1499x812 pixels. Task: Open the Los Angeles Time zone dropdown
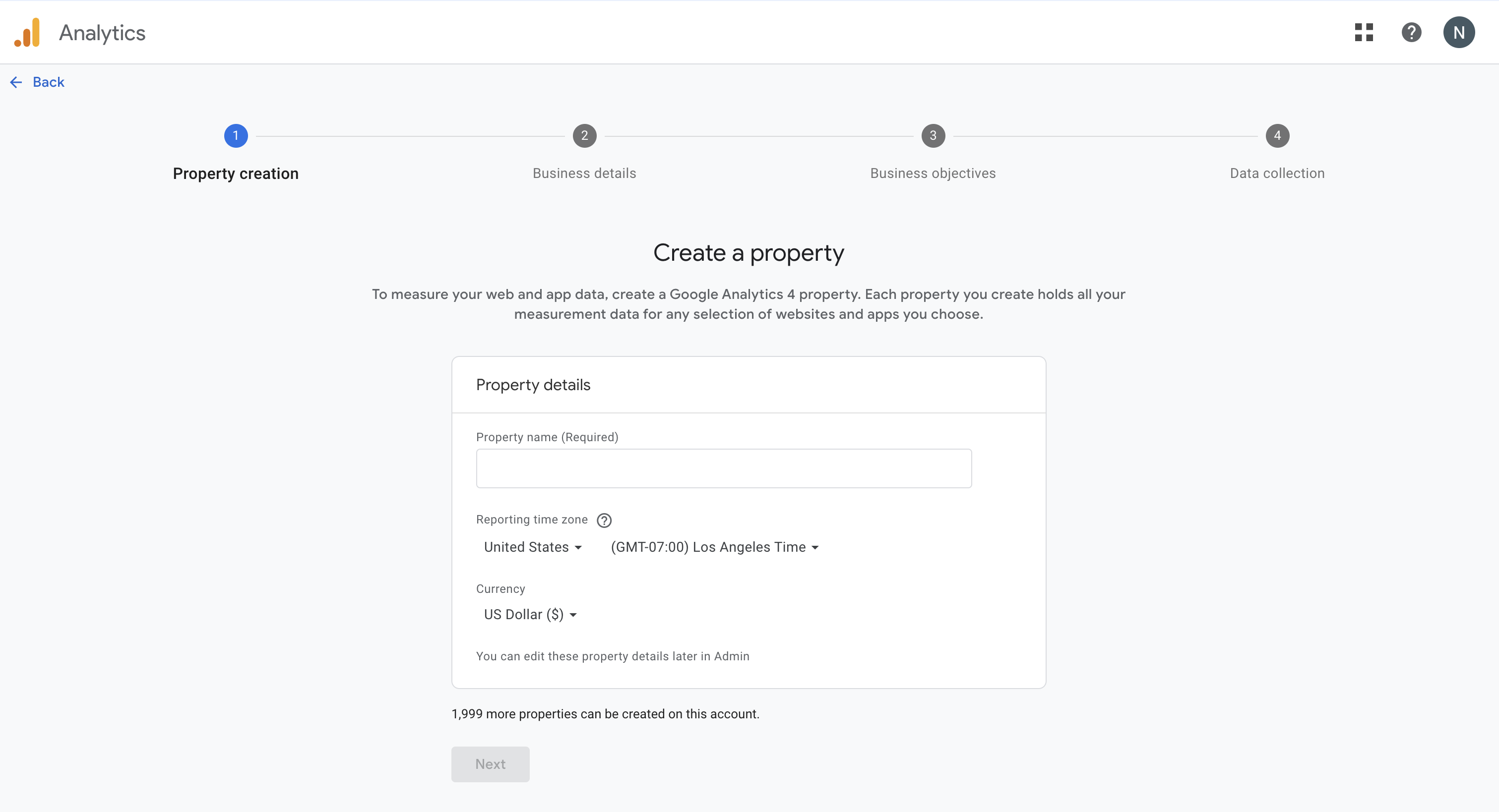tap(715, 547)
